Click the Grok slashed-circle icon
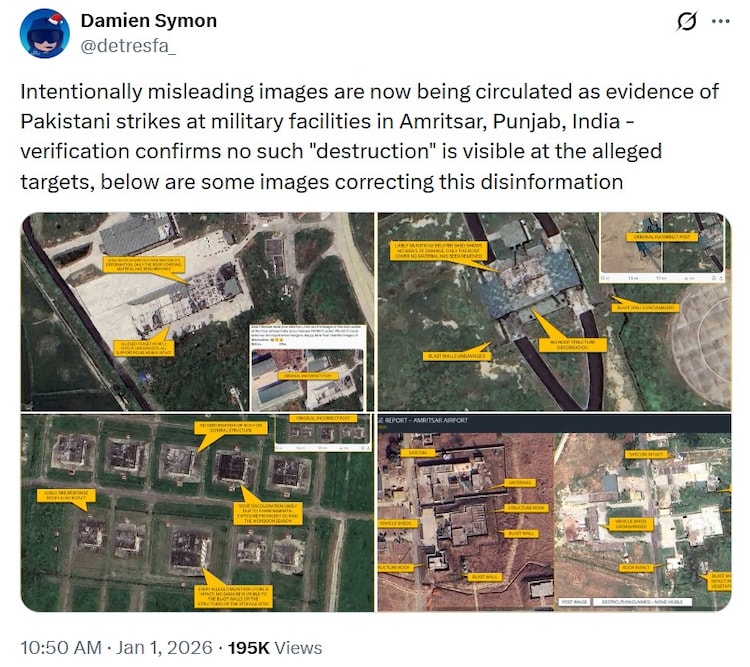Screen dimensions: 750x667 [687, 22]
